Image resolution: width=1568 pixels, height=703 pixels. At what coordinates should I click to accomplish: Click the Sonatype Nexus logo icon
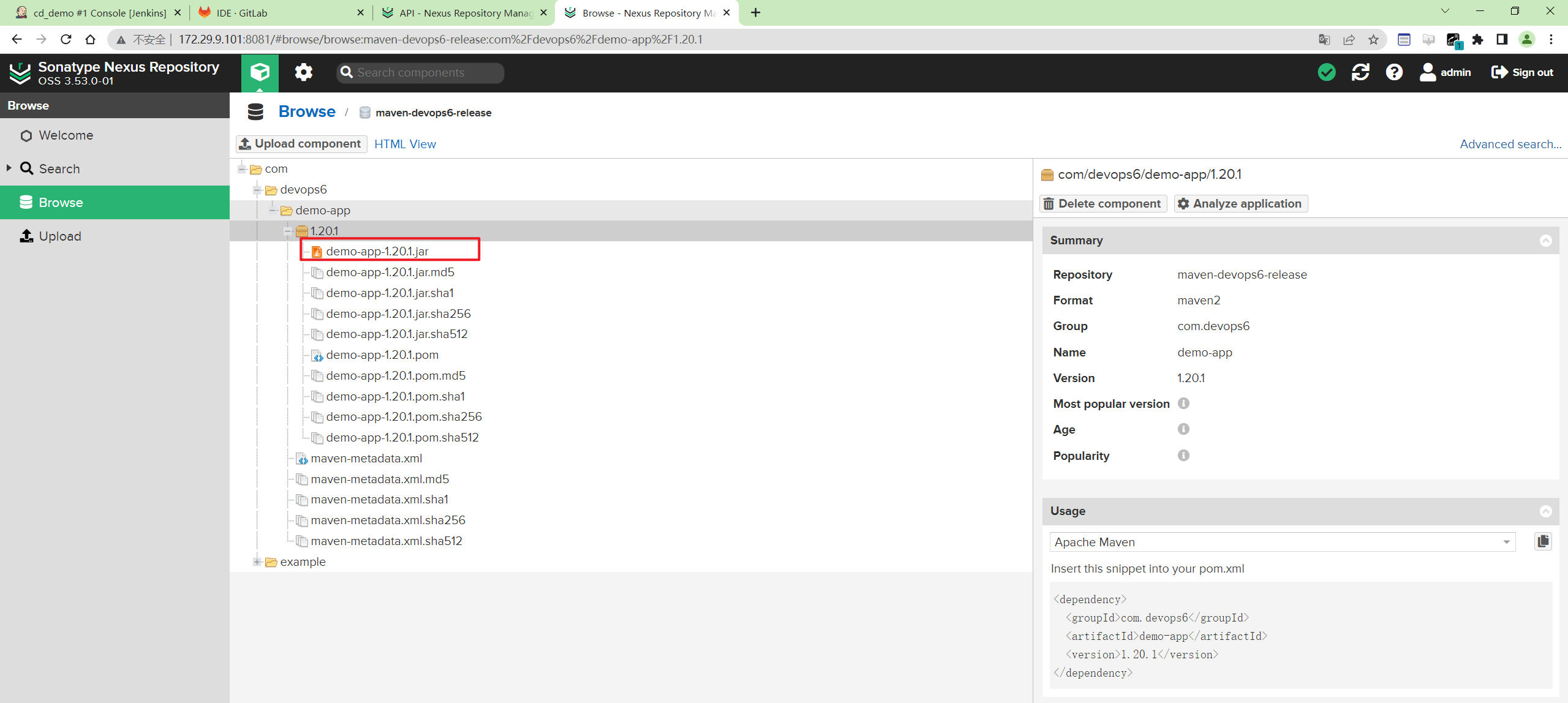click(20, 73)
